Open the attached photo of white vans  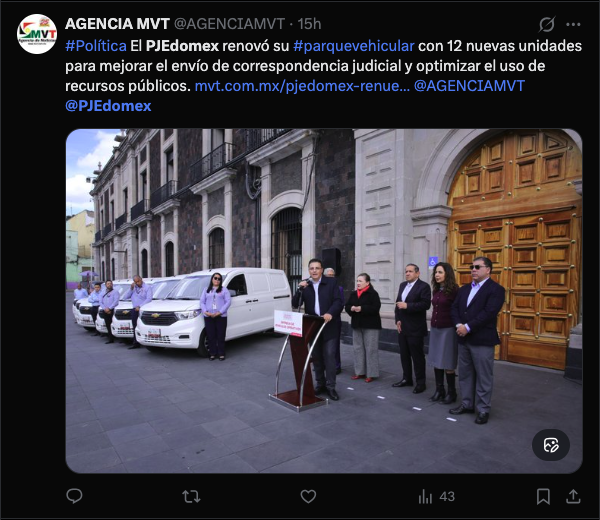point(324,301)
